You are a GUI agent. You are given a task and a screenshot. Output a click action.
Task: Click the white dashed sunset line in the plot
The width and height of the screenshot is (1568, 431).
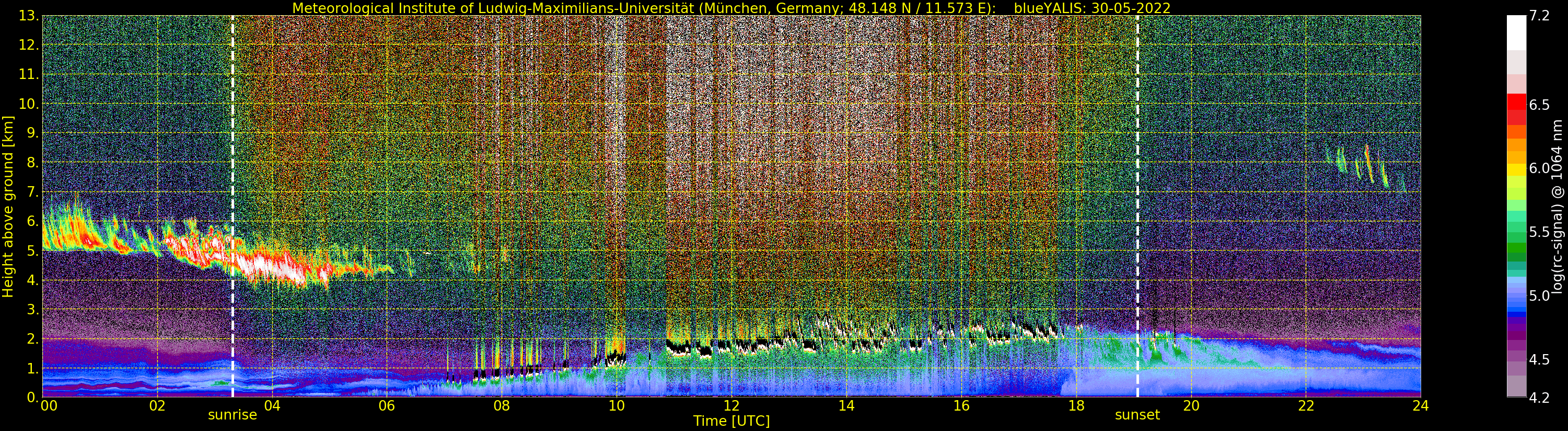[x=1137, y=206]
